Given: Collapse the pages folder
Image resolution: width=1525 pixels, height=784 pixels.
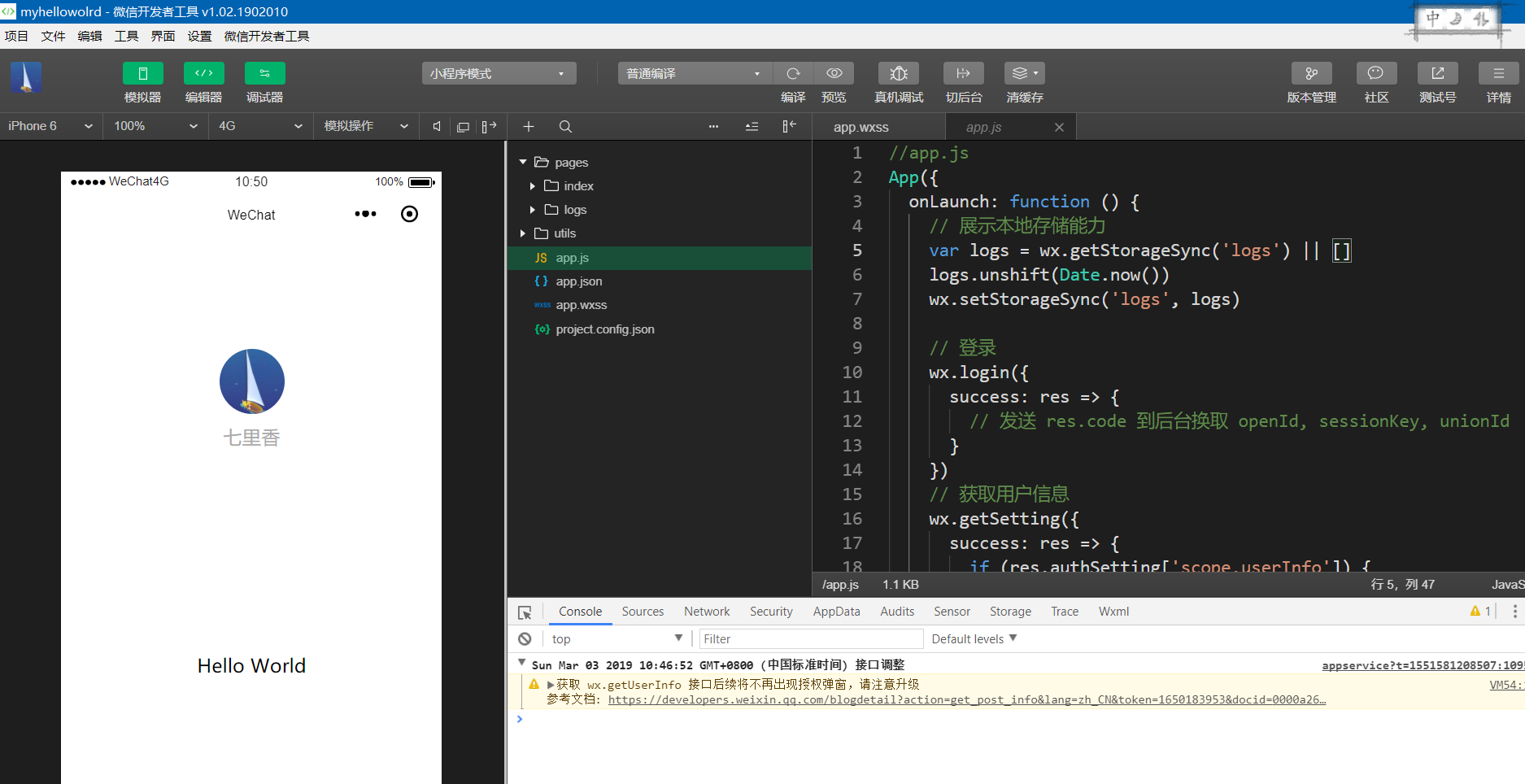Looking at the screenshot, I should pos(523,162).
